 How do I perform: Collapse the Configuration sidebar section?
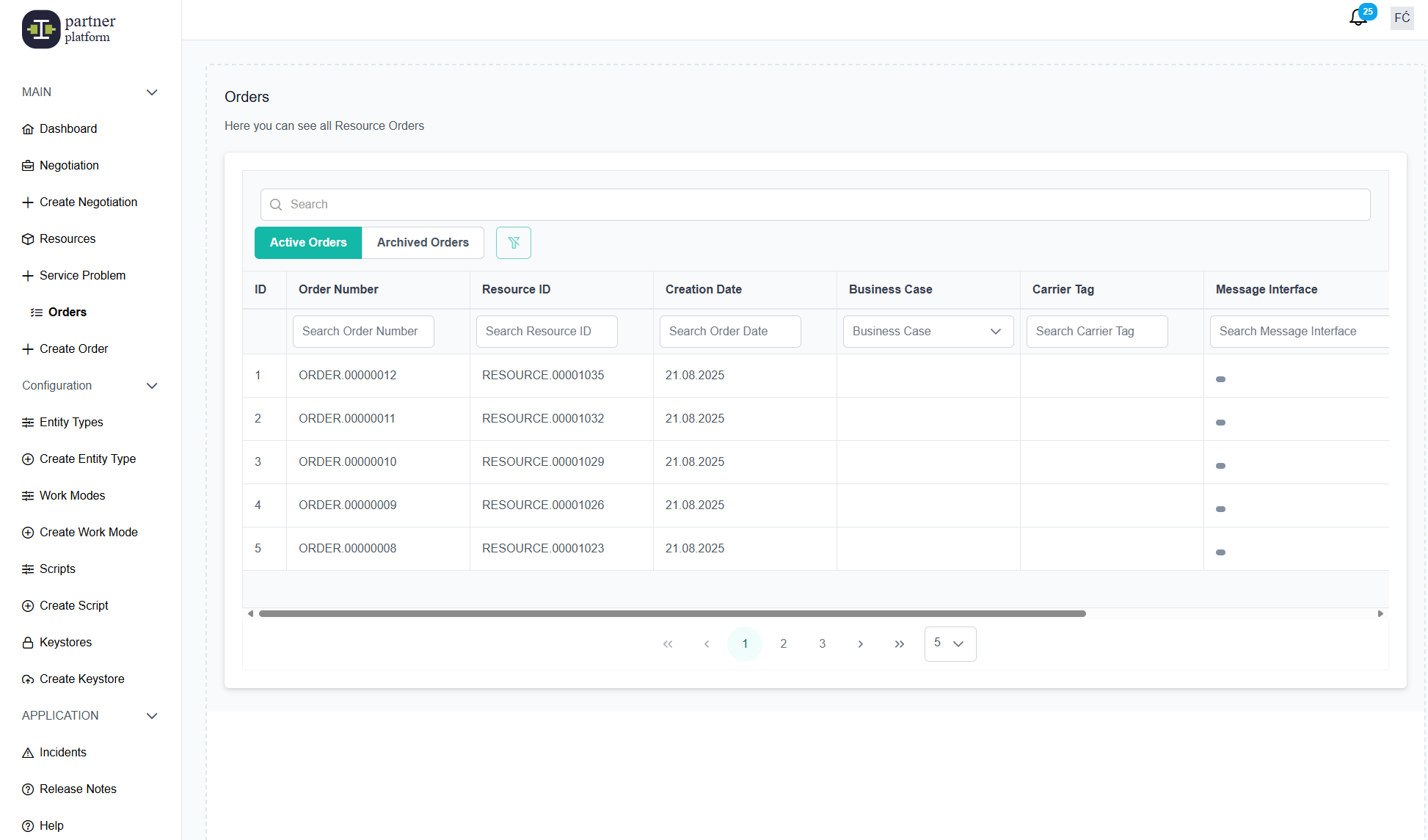(x=152, y=386)
